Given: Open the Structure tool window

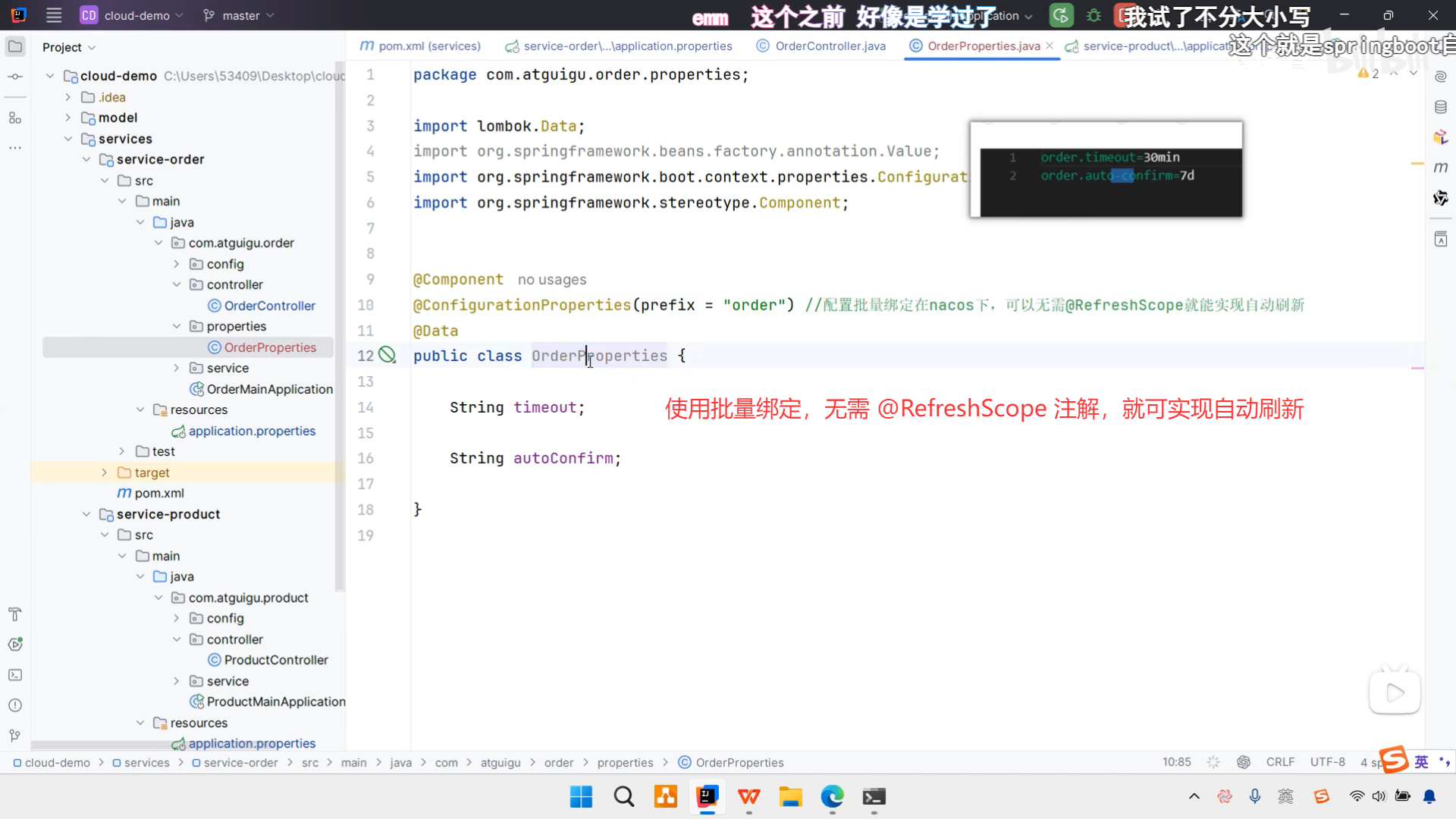Looking at the screenshot, I should (15, 118).
